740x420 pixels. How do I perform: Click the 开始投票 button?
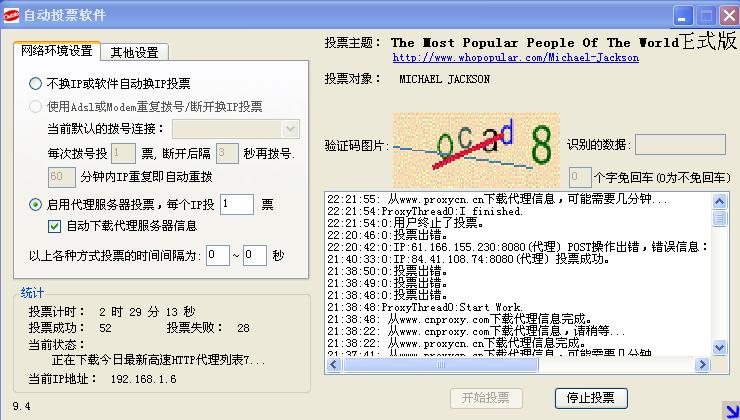tap(486, 398)
